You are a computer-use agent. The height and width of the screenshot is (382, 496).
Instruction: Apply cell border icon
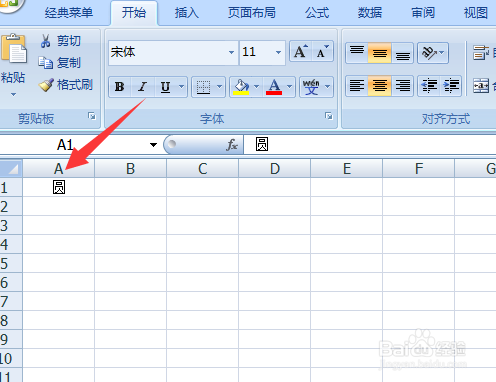tap(203, 87)
